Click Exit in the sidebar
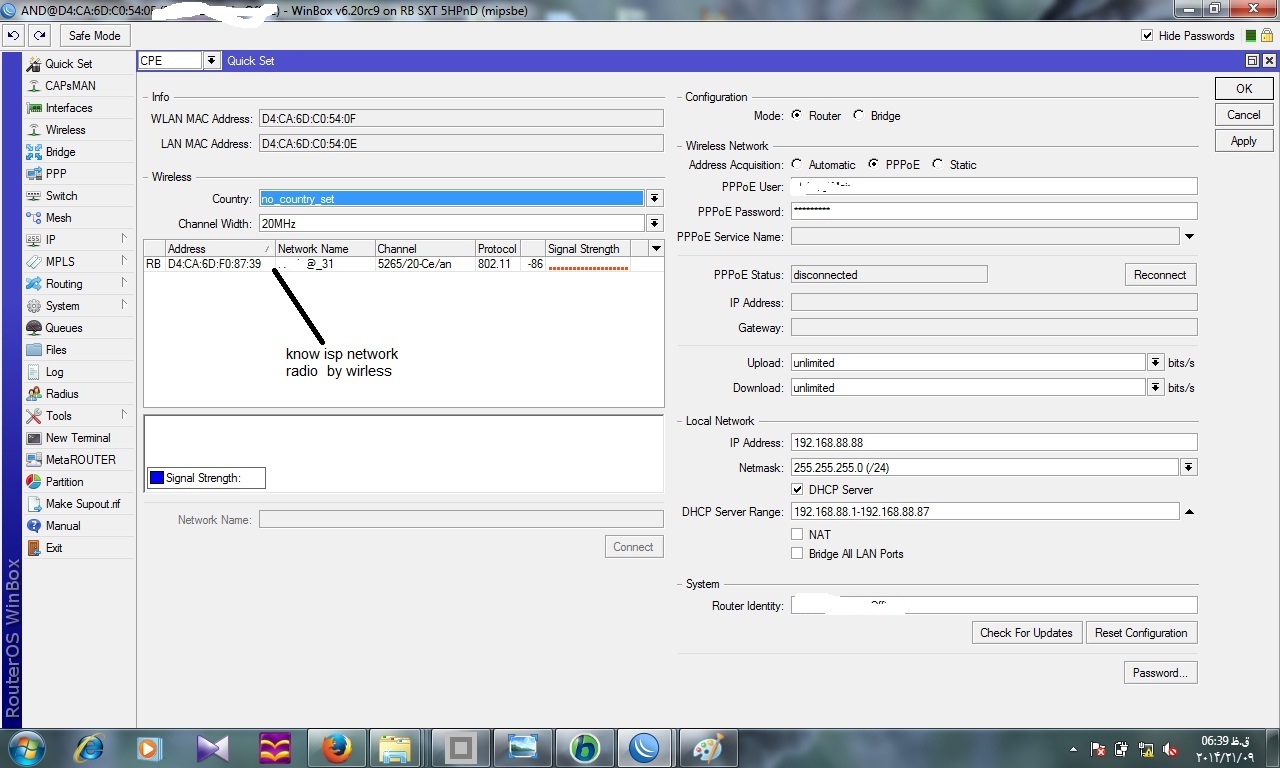 pyautogui.click(x=54, y=548)
